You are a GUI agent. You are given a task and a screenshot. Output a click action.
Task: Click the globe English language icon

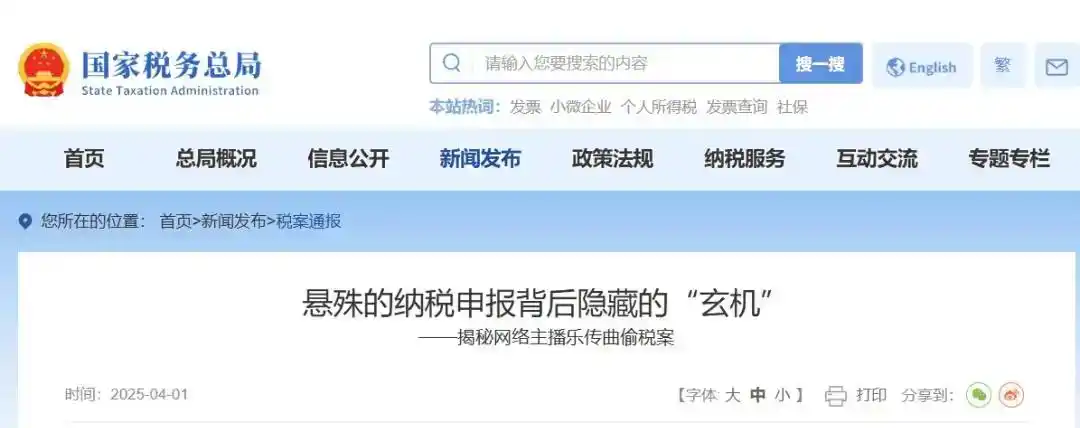click(895, 67)
